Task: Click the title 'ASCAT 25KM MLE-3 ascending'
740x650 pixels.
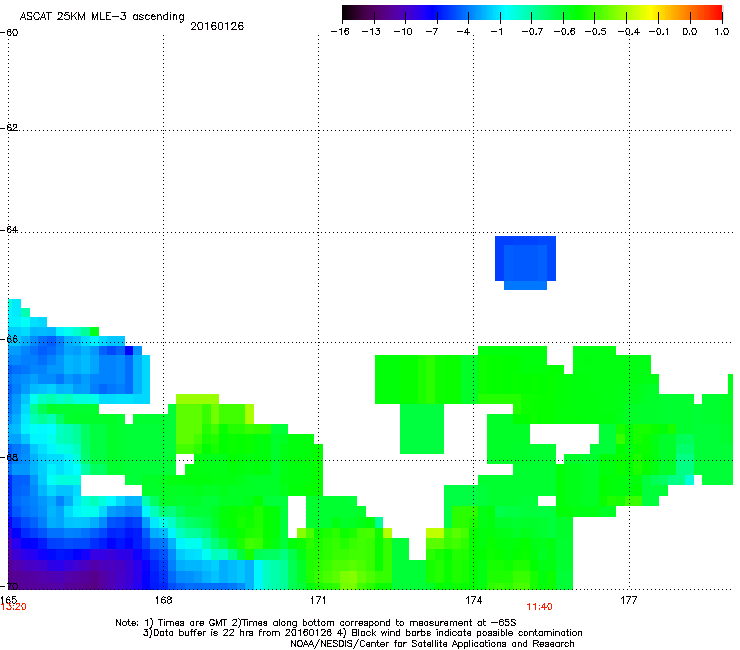Action: click(x=102, y=17)
